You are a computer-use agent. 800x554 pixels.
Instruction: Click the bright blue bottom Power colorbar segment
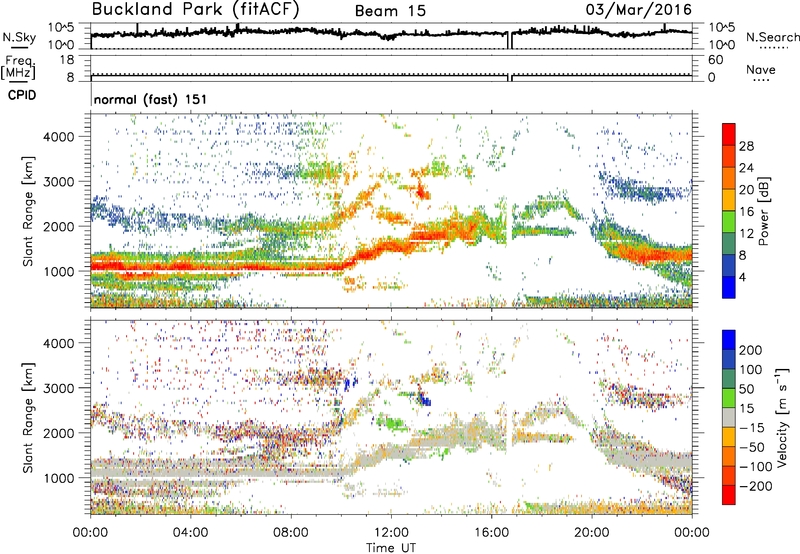pos(729,288)
